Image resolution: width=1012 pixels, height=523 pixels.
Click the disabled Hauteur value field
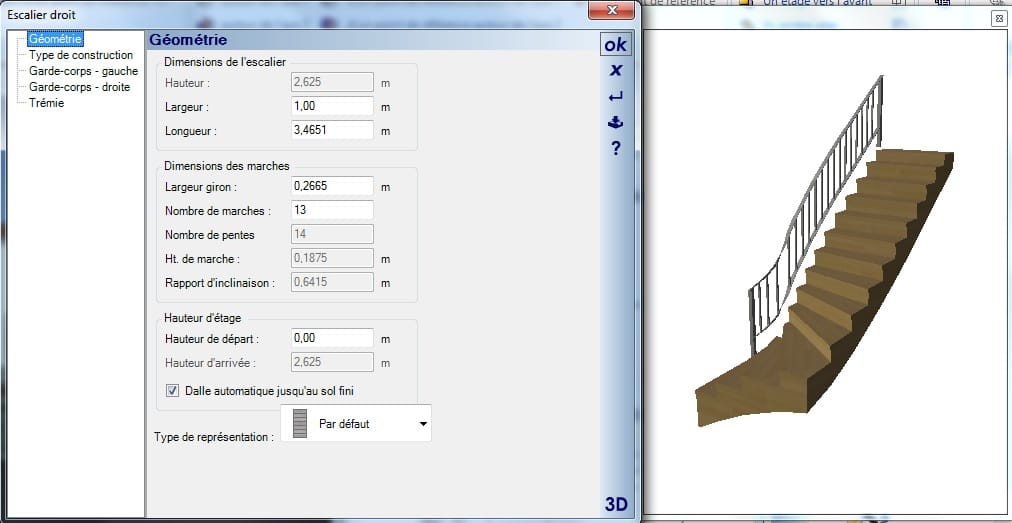[332, 83]
